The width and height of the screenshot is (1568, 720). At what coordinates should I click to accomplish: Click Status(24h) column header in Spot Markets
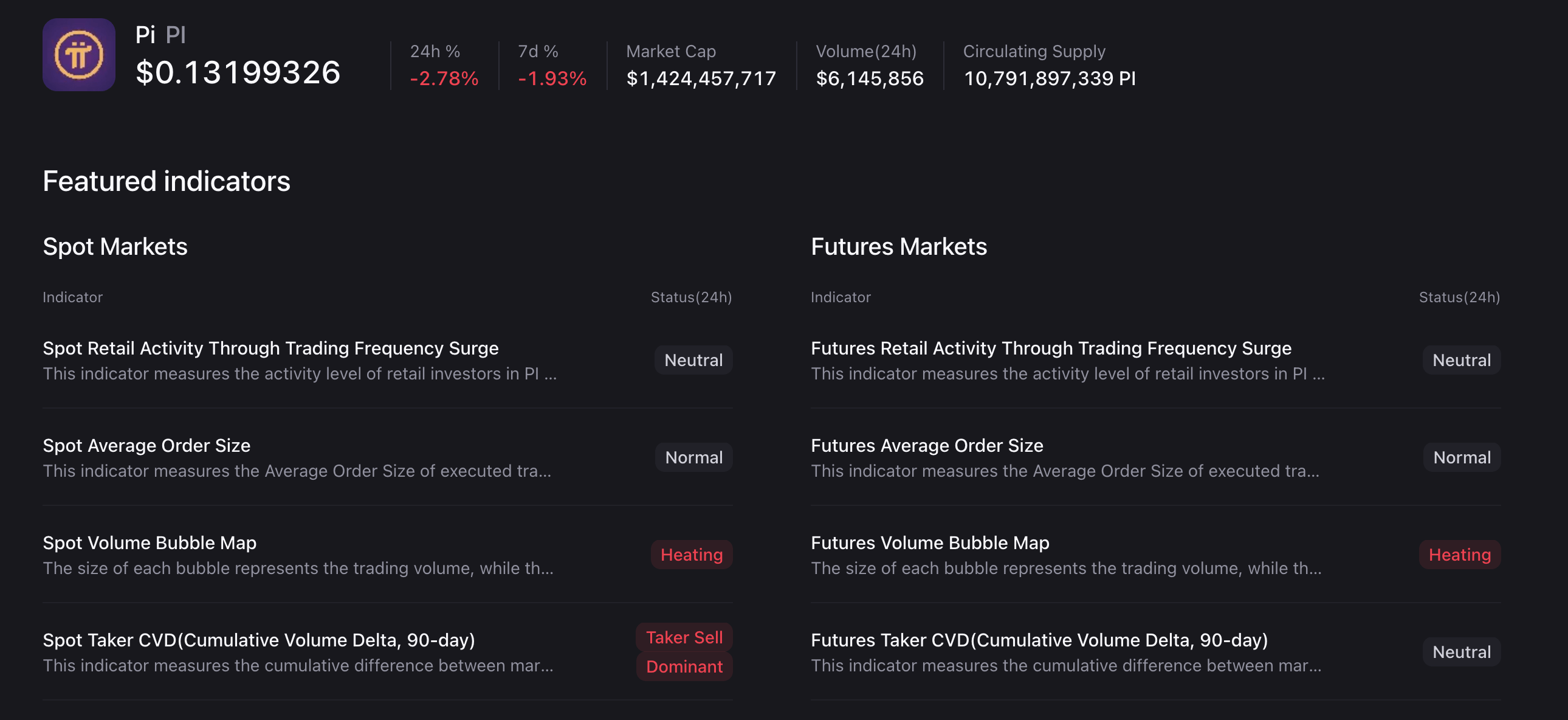692,297
